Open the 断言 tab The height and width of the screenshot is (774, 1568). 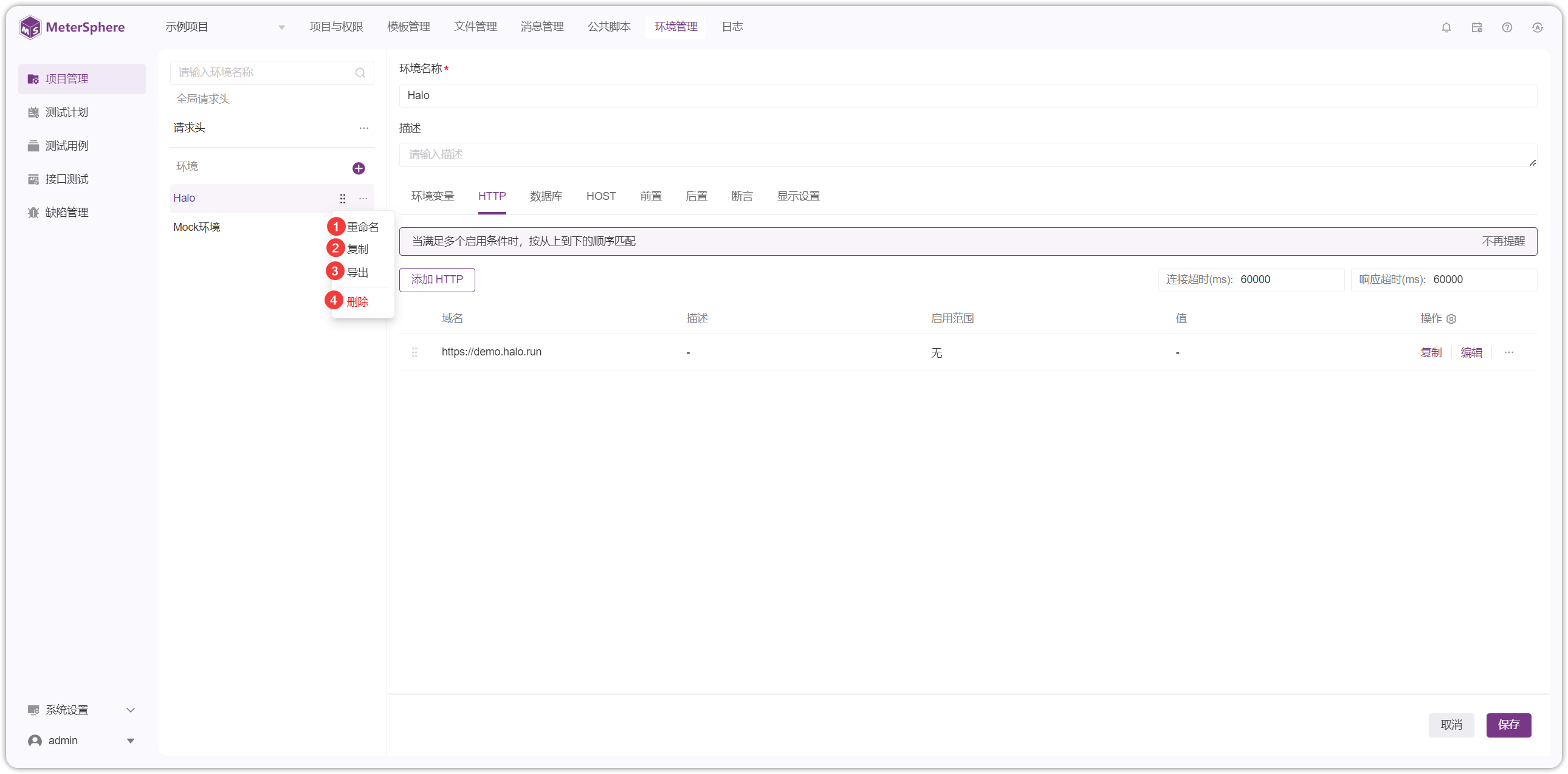(x=742, y=197)
